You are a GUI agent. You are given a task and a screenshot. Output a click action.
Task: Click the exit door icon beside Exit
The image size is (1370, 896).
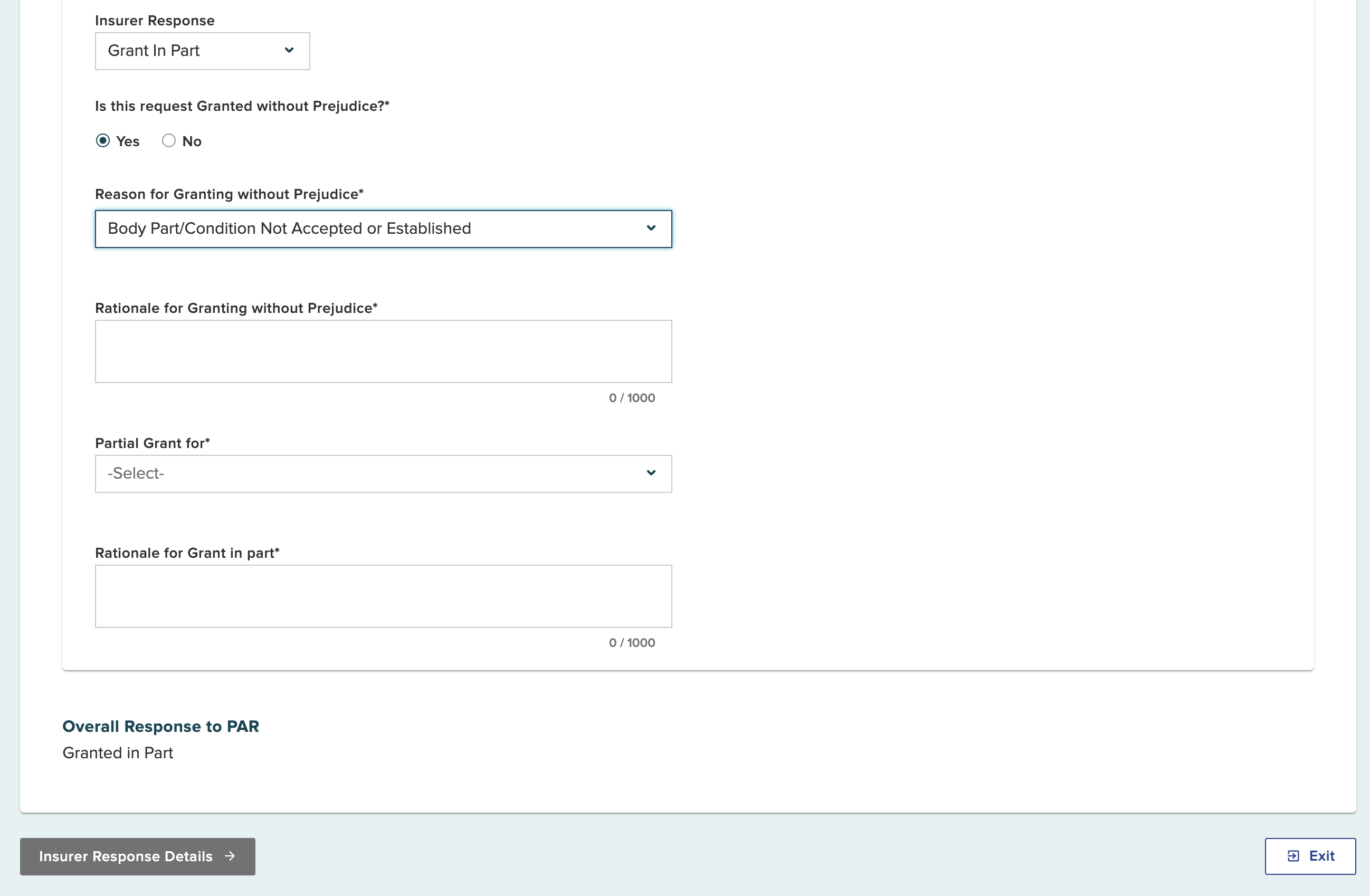click(x=1293, y=856)
